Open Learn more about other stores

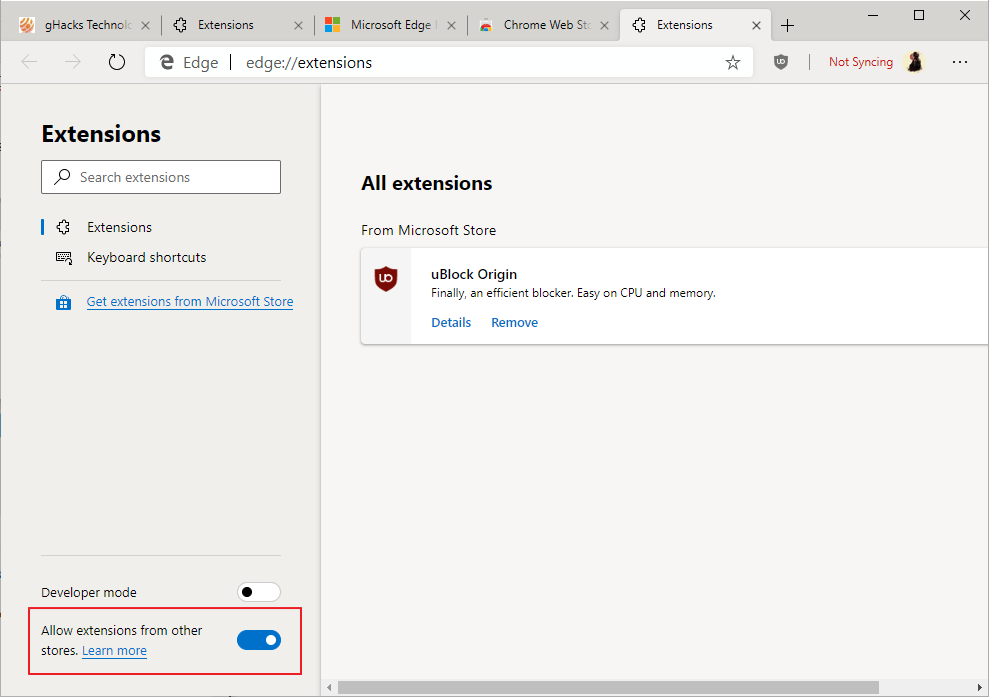(x=114, y=650)
